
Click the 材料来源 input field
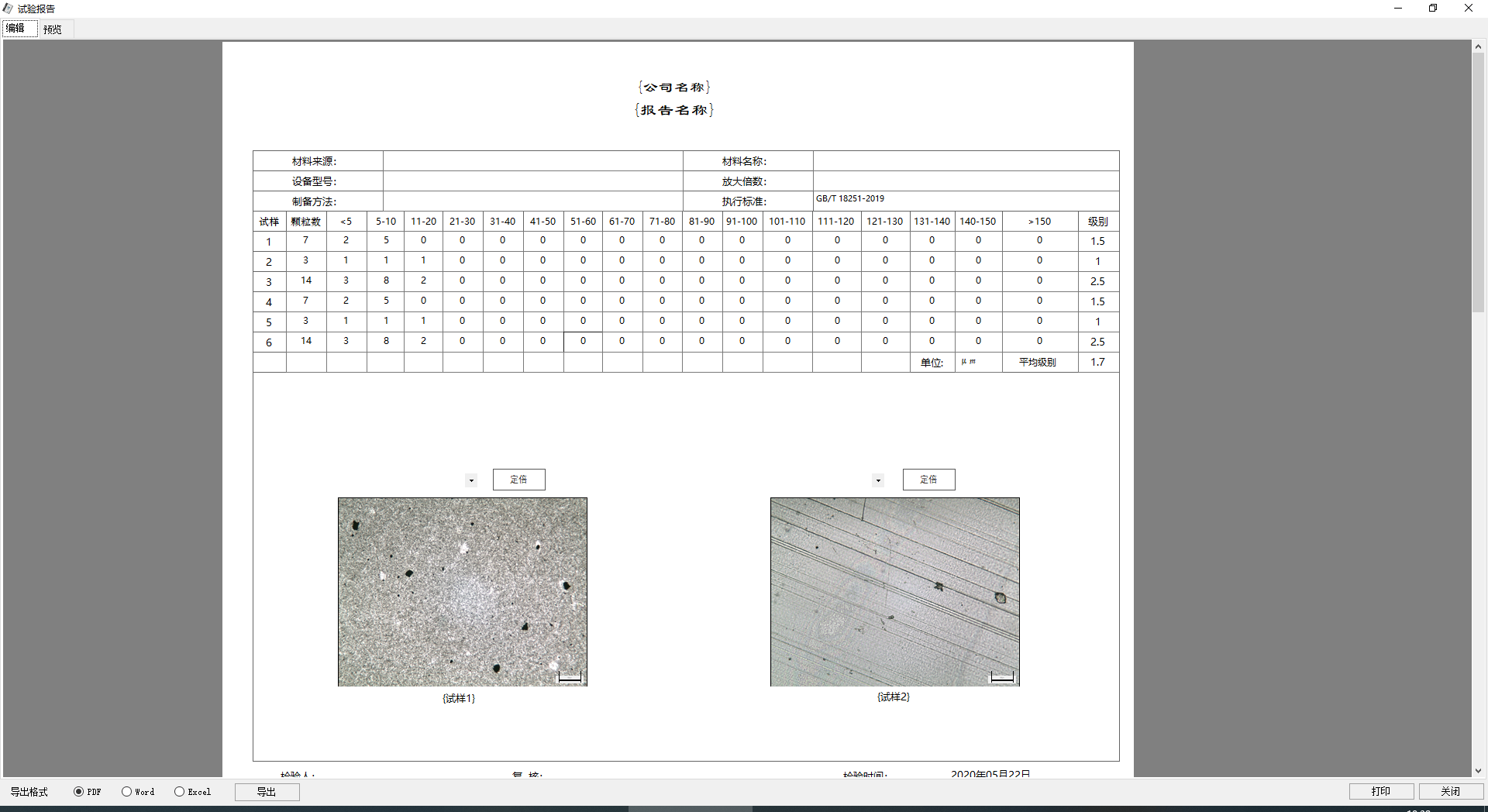[532, 161]
